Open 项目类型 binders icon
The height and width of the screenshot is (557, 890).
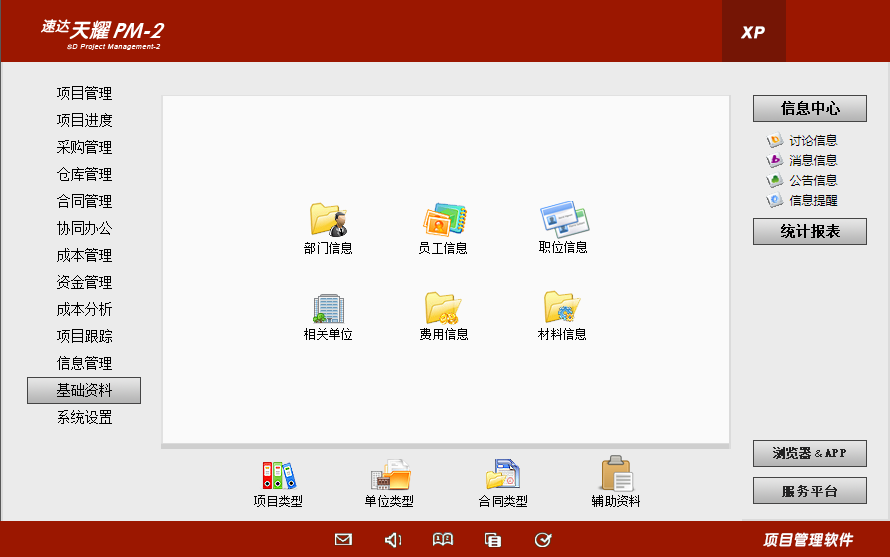pos(278,476)
